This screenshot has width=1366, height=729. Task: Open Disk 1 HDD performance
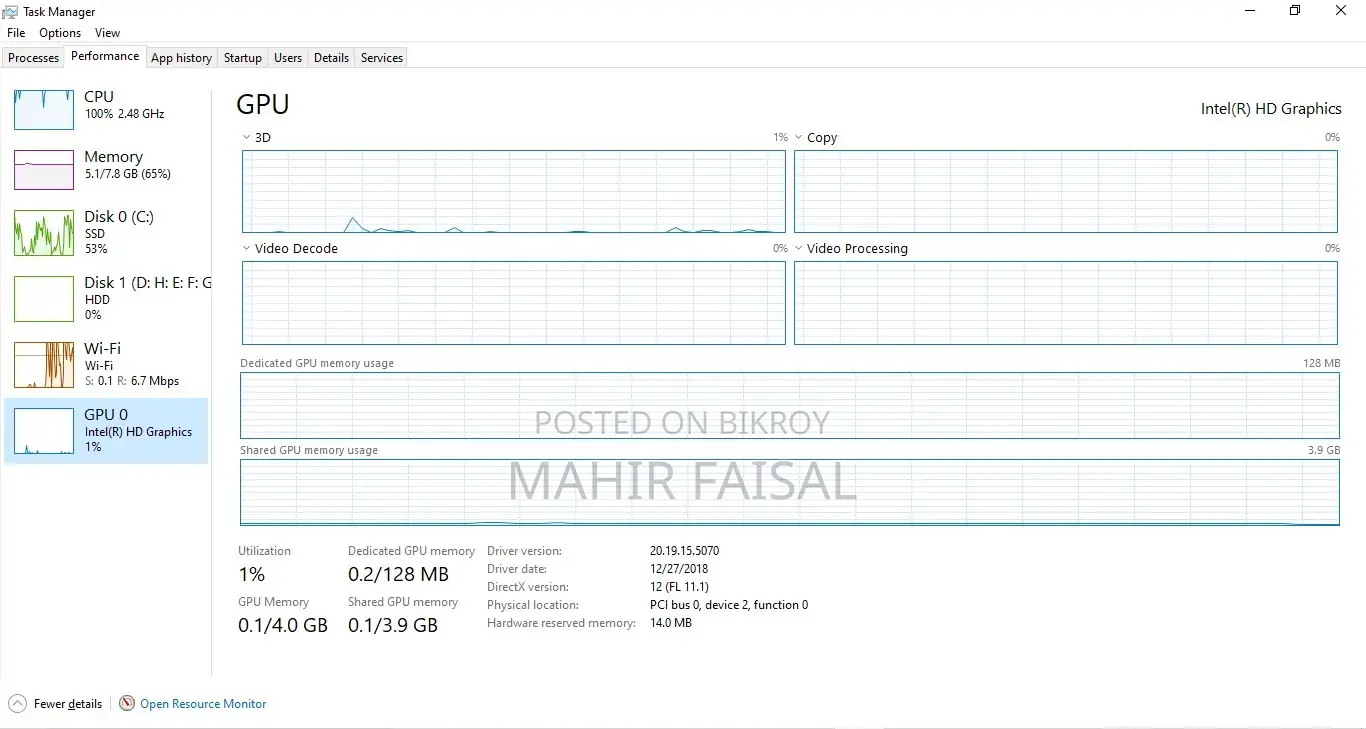[107, 298]
